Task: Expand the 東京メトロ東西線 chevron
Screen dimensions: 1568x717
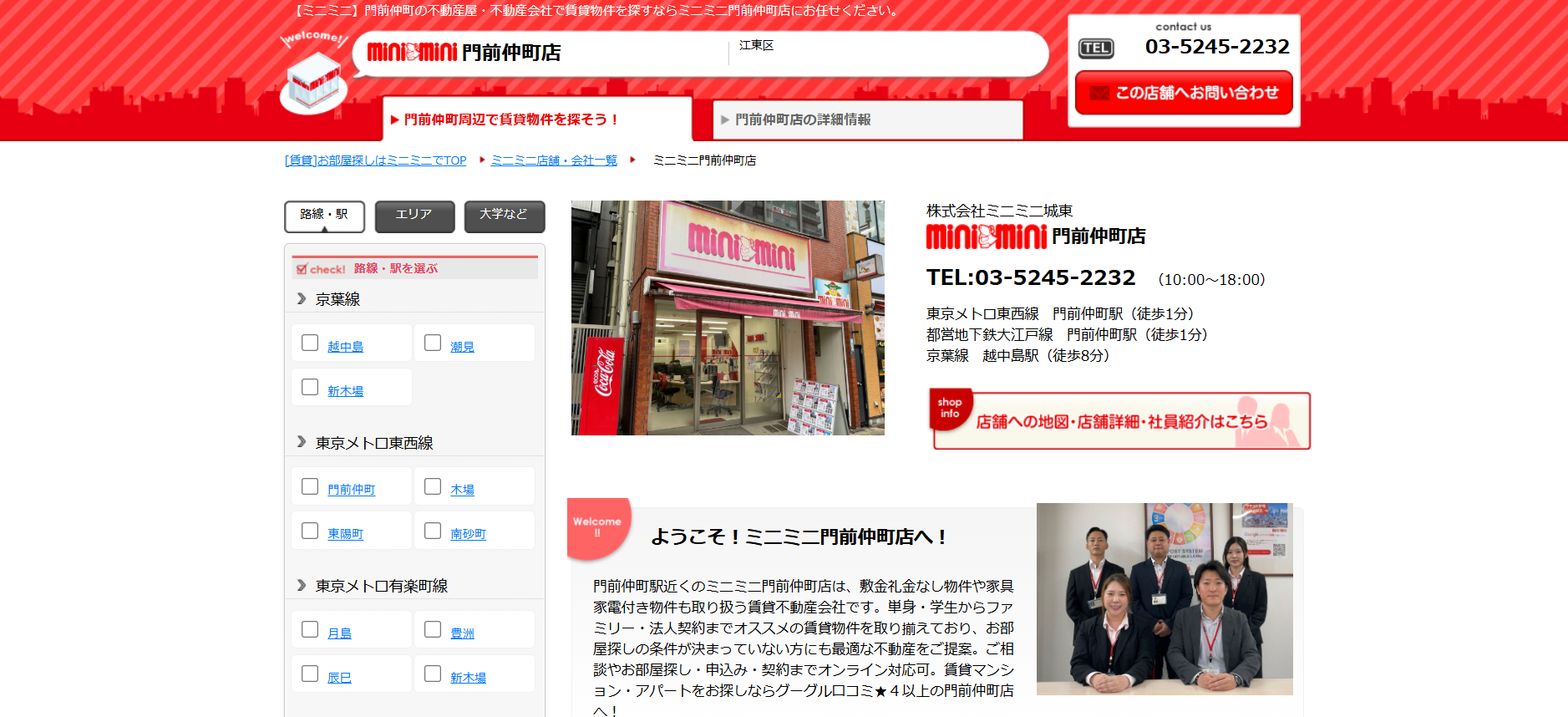Action: 302,441
